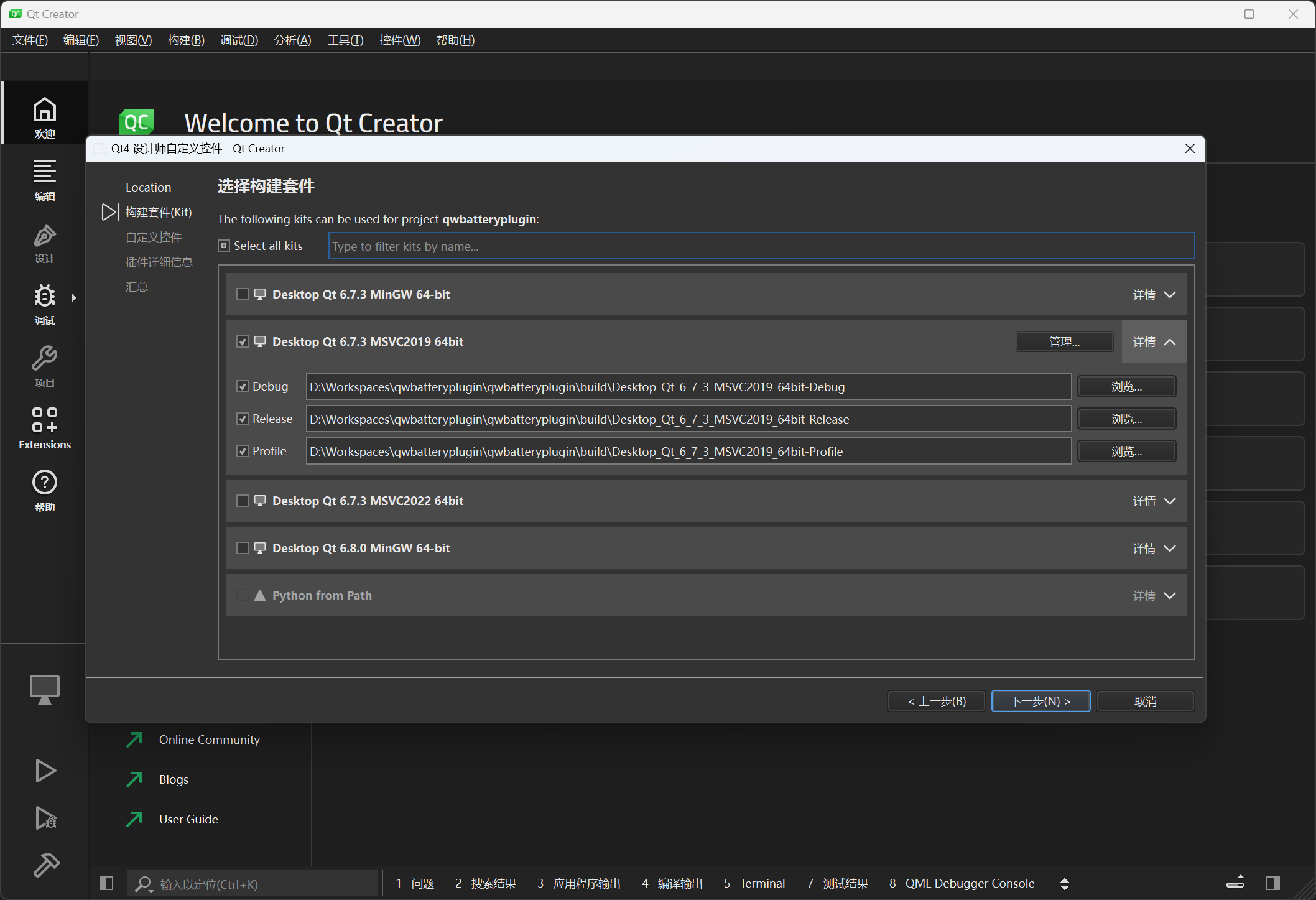Expand details for MSVC2022 64bit kit
The width and height of the screenshot is (1316, 900).
point(1154,501)
